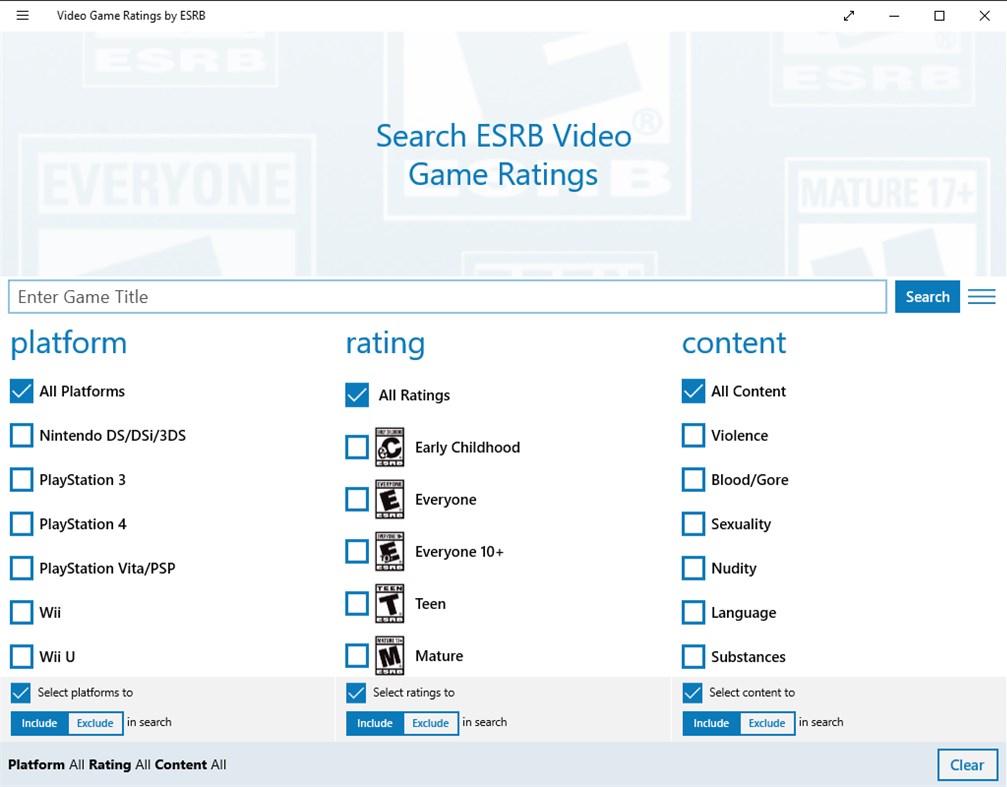Select the Early Childhood rating icon
This screenshot has height=787, width=1007.
point(389,446)
